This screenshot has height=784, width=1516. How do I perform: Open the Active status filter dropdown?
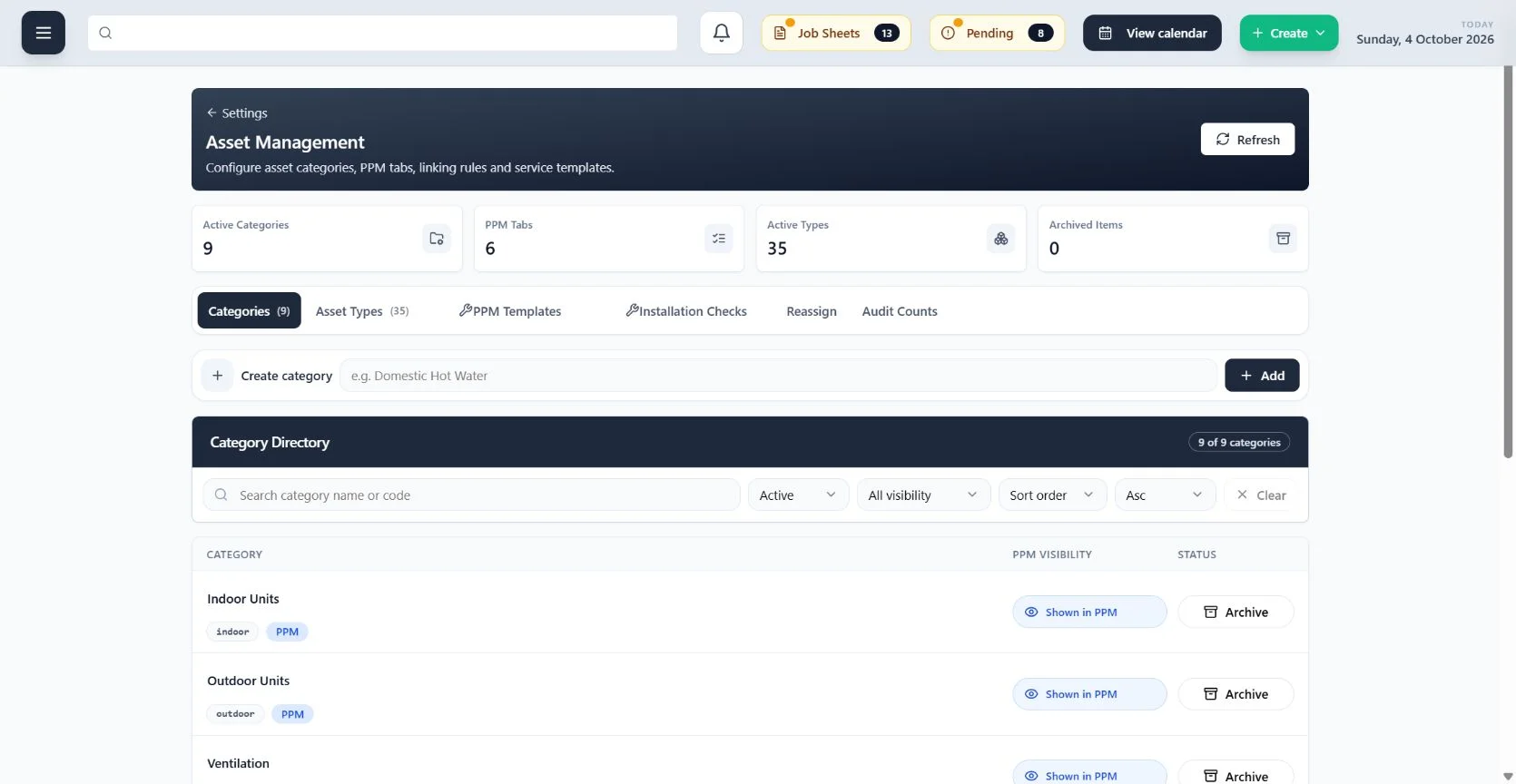tap(798, 495)
